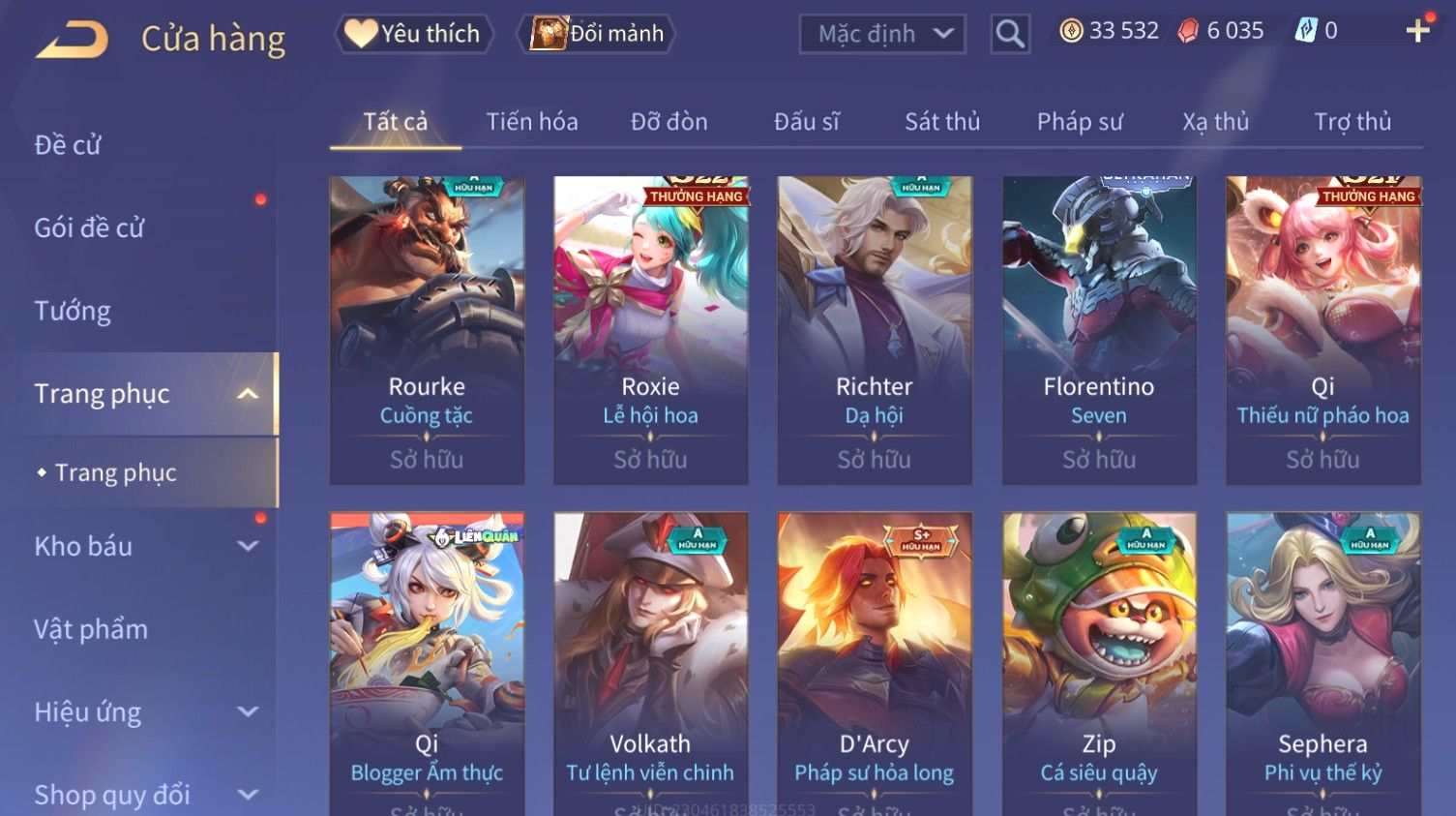Open Tướng in the sidebar

point(73,311)
